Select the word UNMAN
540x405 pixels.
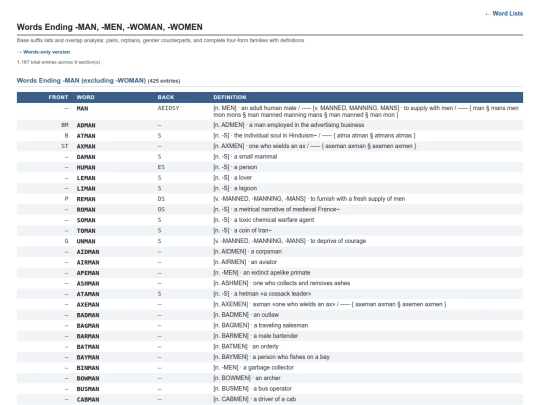pyautogui.click(x=86, y=241)
